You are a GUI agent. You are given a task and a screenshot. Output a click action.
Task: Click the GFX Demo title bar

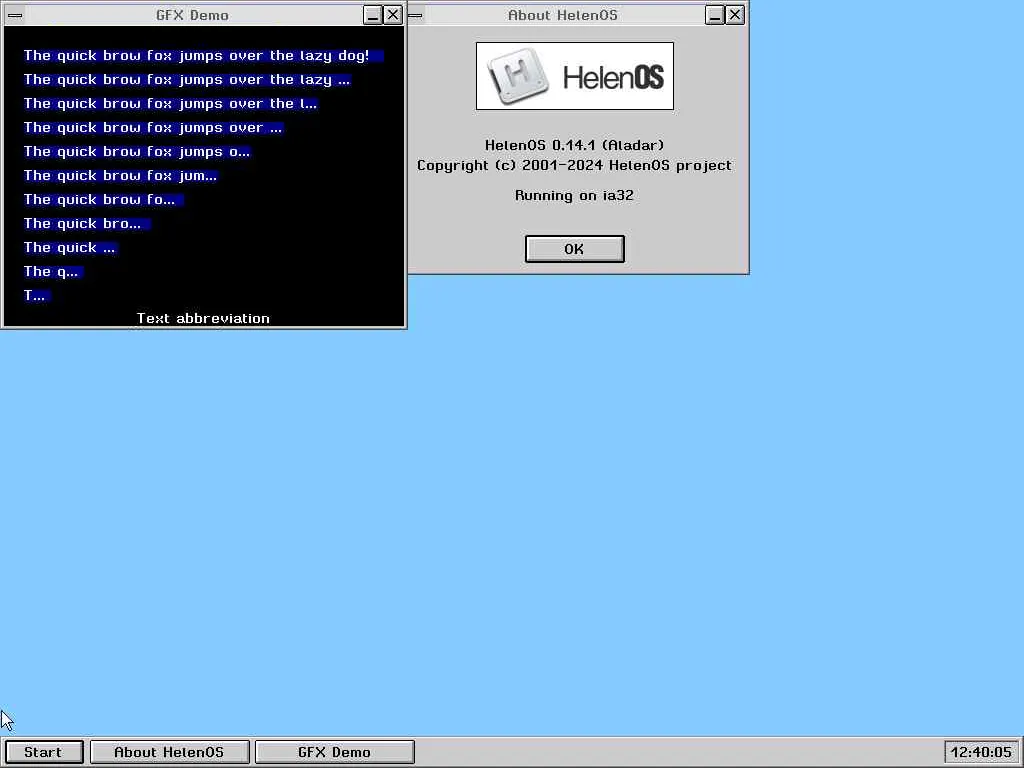click(x=193, y=15)
